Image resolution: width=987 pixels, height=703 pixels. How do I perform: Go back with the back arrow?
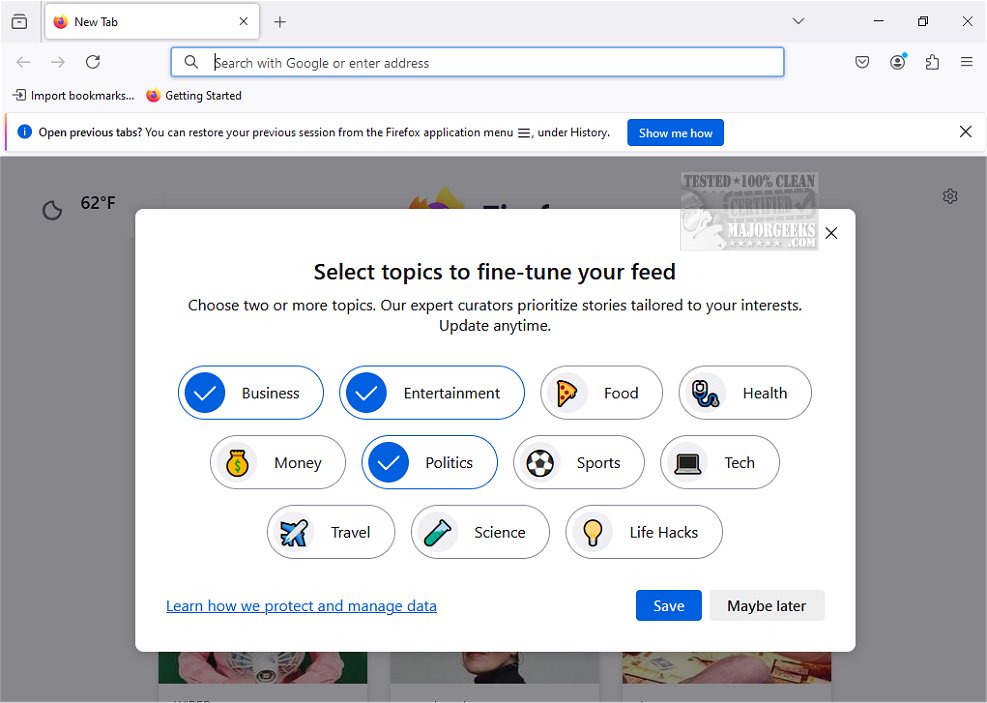click(x=23, y=62)
